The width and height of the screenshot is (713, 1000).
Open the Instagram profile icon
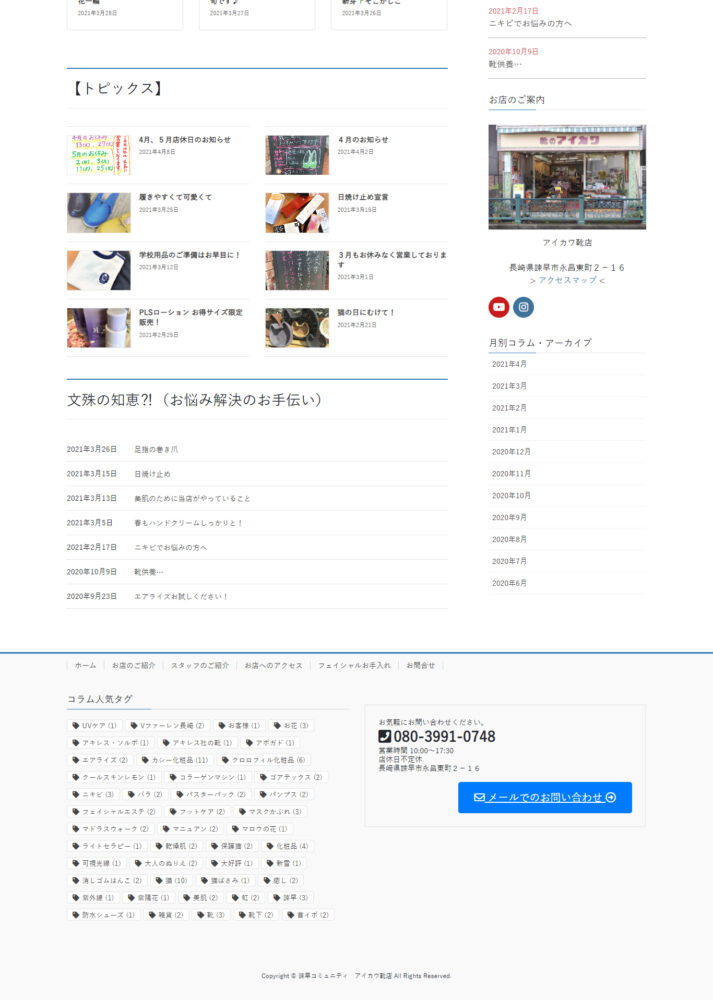(524, 307)
